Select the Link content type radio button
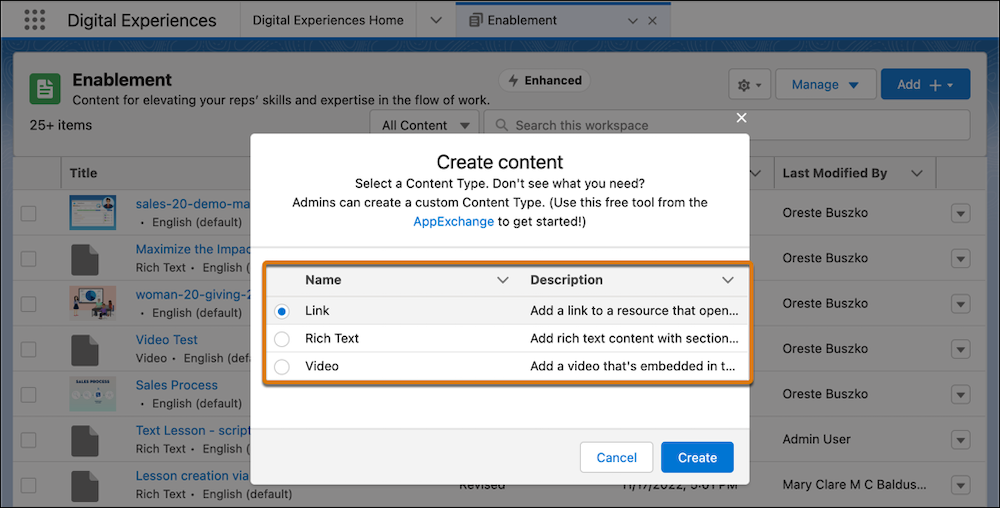This screenshot has width=1000, height=508. pyautogui.click(x=282, y=311)
